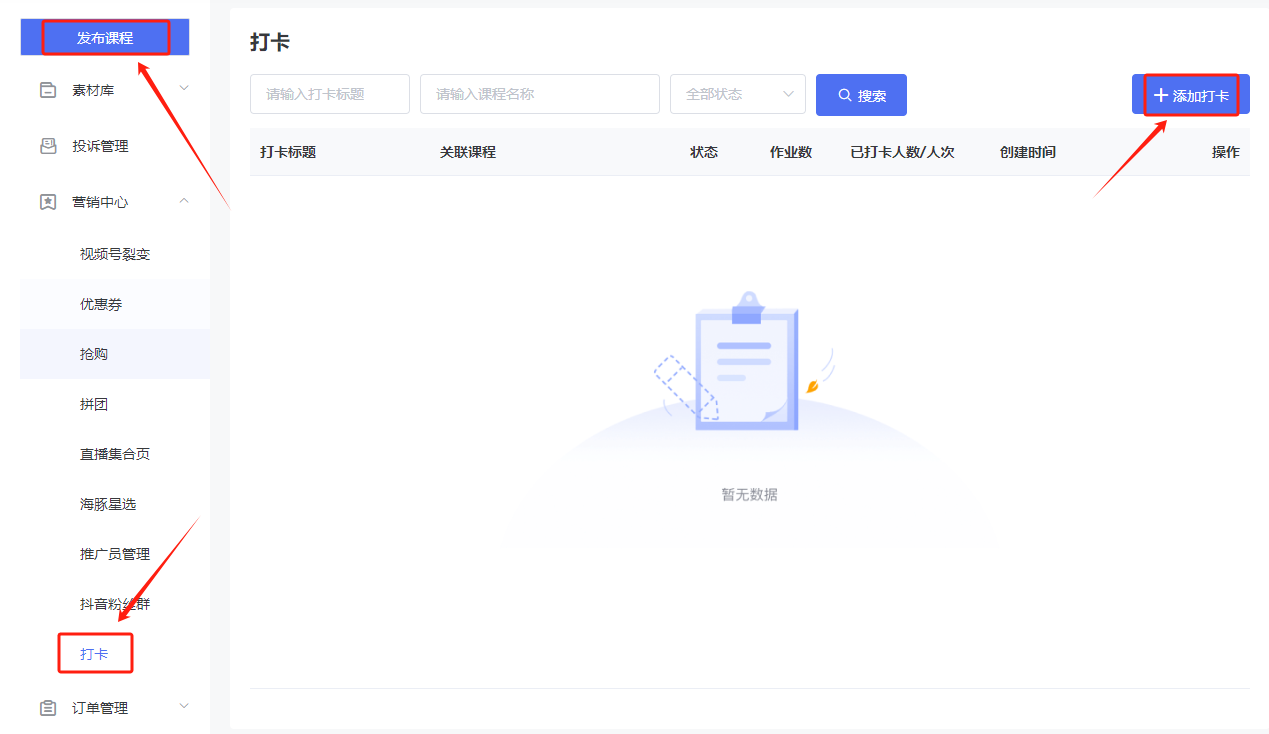Click the plus icon on 添加打卡
The width and height of the screenshot is (1269, 734).
click(1160, 95)
